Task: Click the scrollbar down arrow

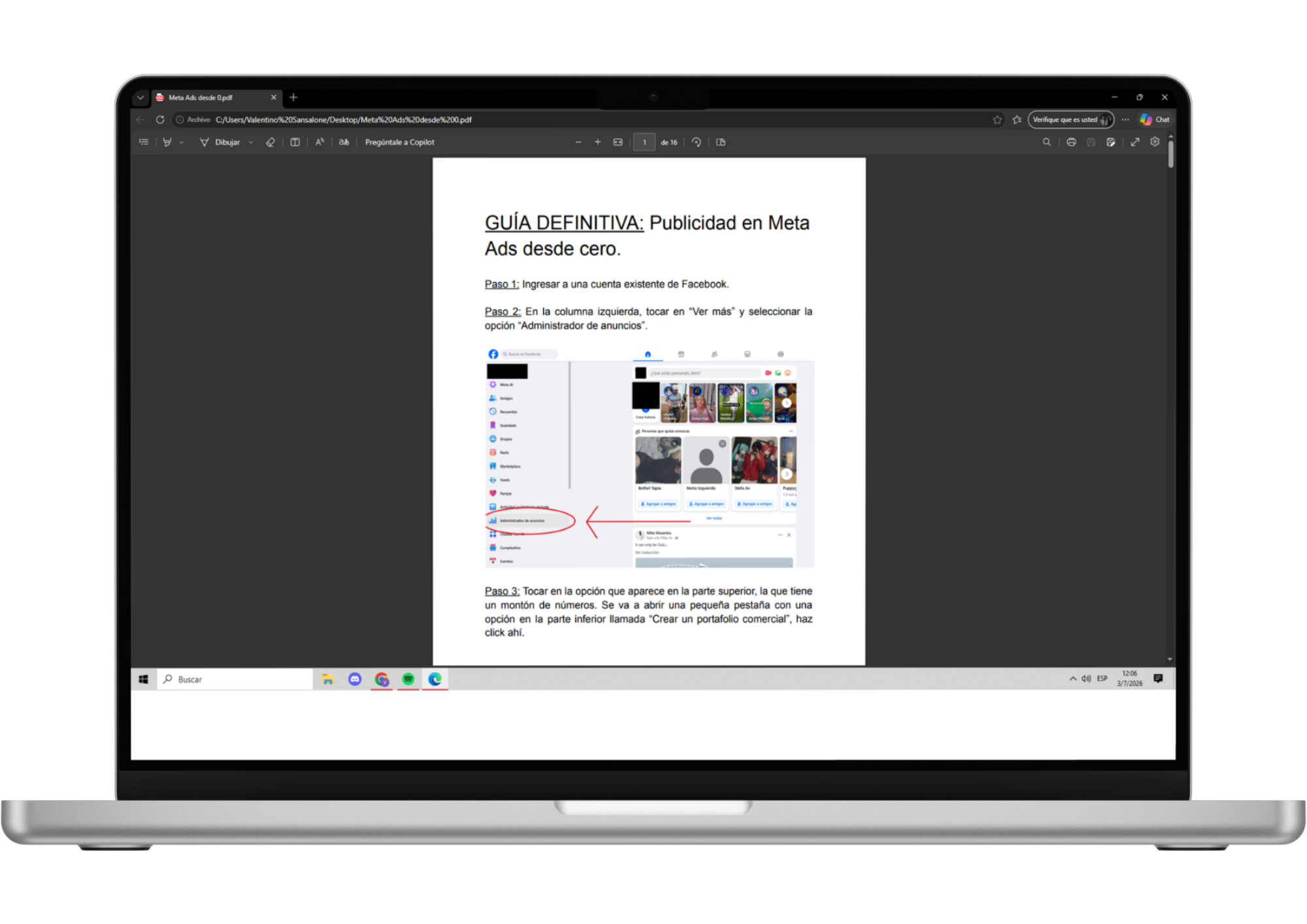Action: pos(1170,659)
